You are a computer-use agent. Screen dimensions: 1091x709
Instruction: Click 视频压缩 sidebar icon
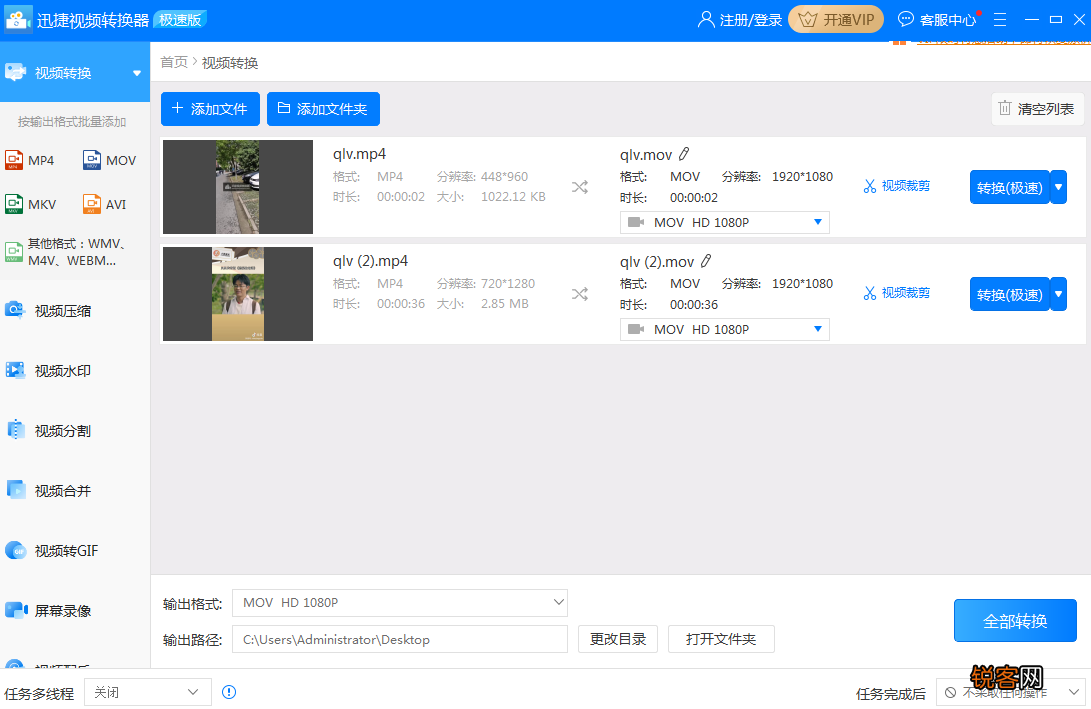click(15, 310)
